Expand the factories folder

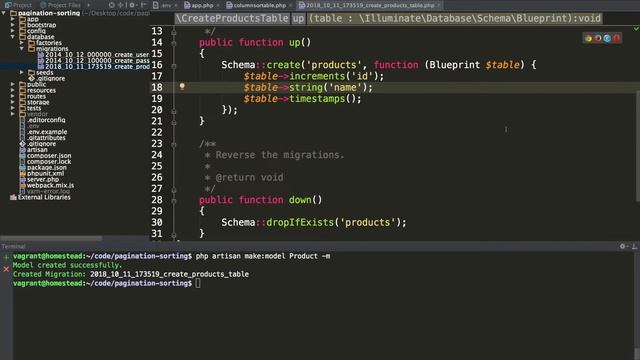click(22, 43)
